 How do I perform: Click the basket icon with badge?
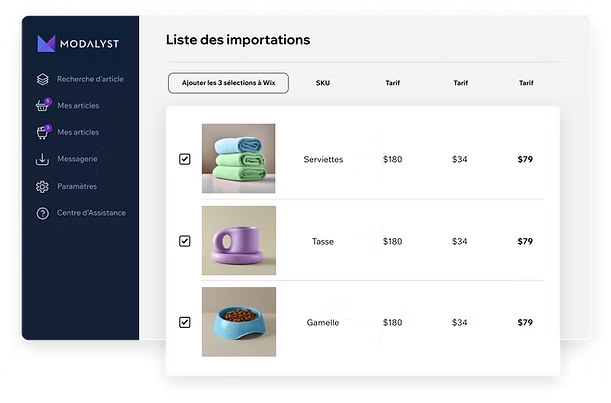[x=43, y=105]
